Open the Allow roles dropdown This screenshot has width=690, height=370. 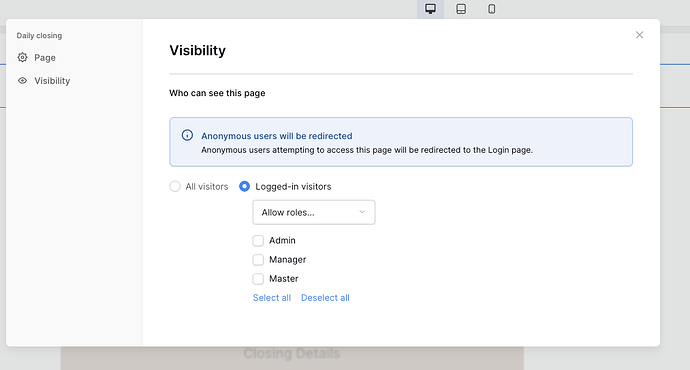coord(314,212)
